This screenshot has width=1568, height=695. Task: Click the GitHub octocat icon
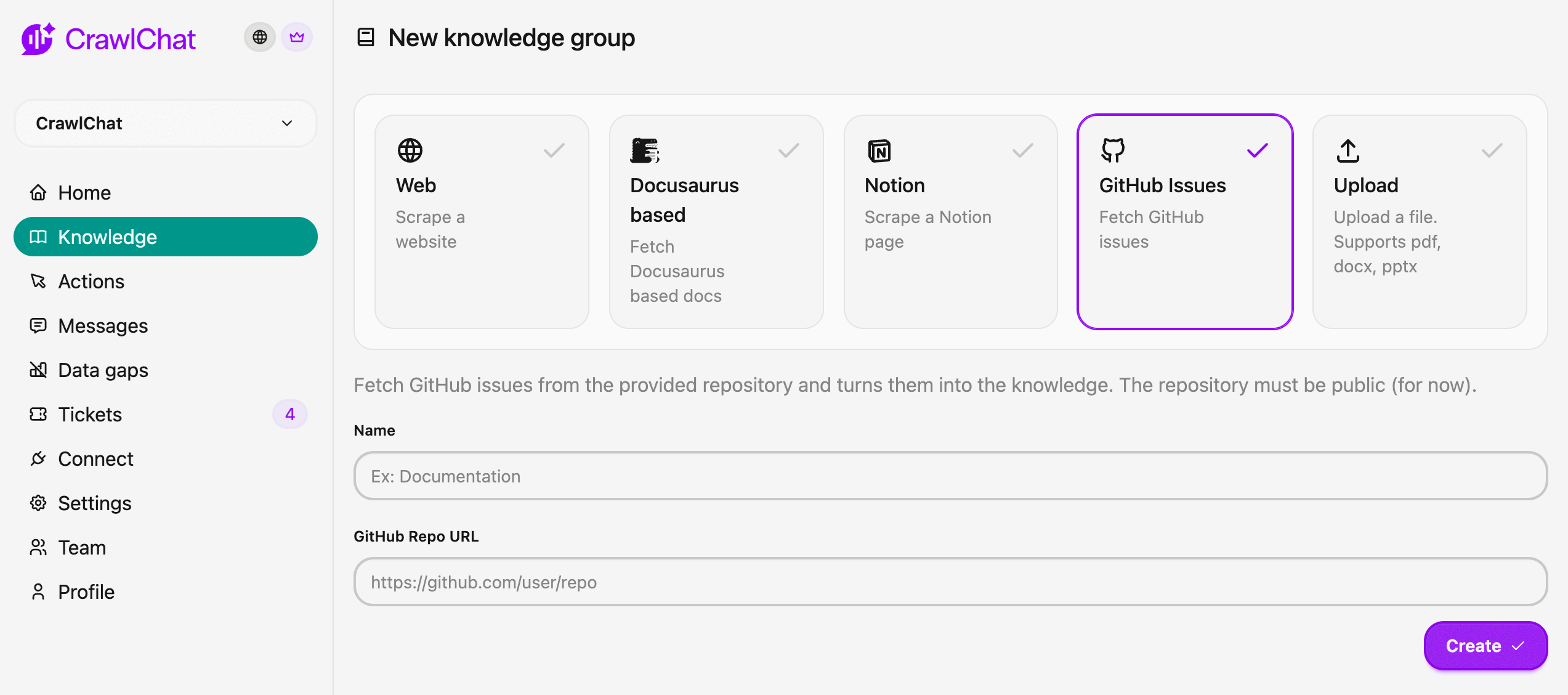(x=1113, y=150)
